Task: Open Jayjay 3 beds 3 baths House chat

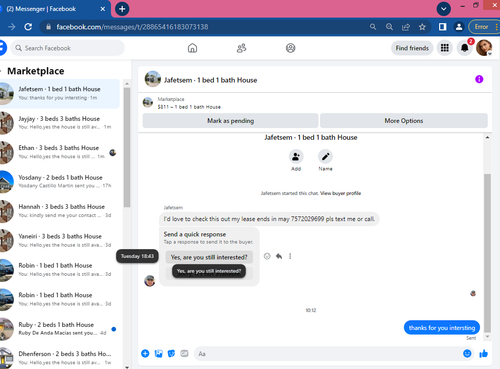Action: [60, 123]
